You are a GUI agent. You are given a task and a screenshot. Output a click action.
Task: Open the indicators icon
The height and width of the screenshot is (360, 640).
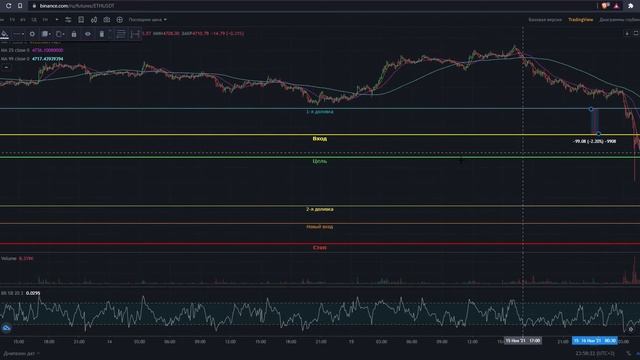94,20
